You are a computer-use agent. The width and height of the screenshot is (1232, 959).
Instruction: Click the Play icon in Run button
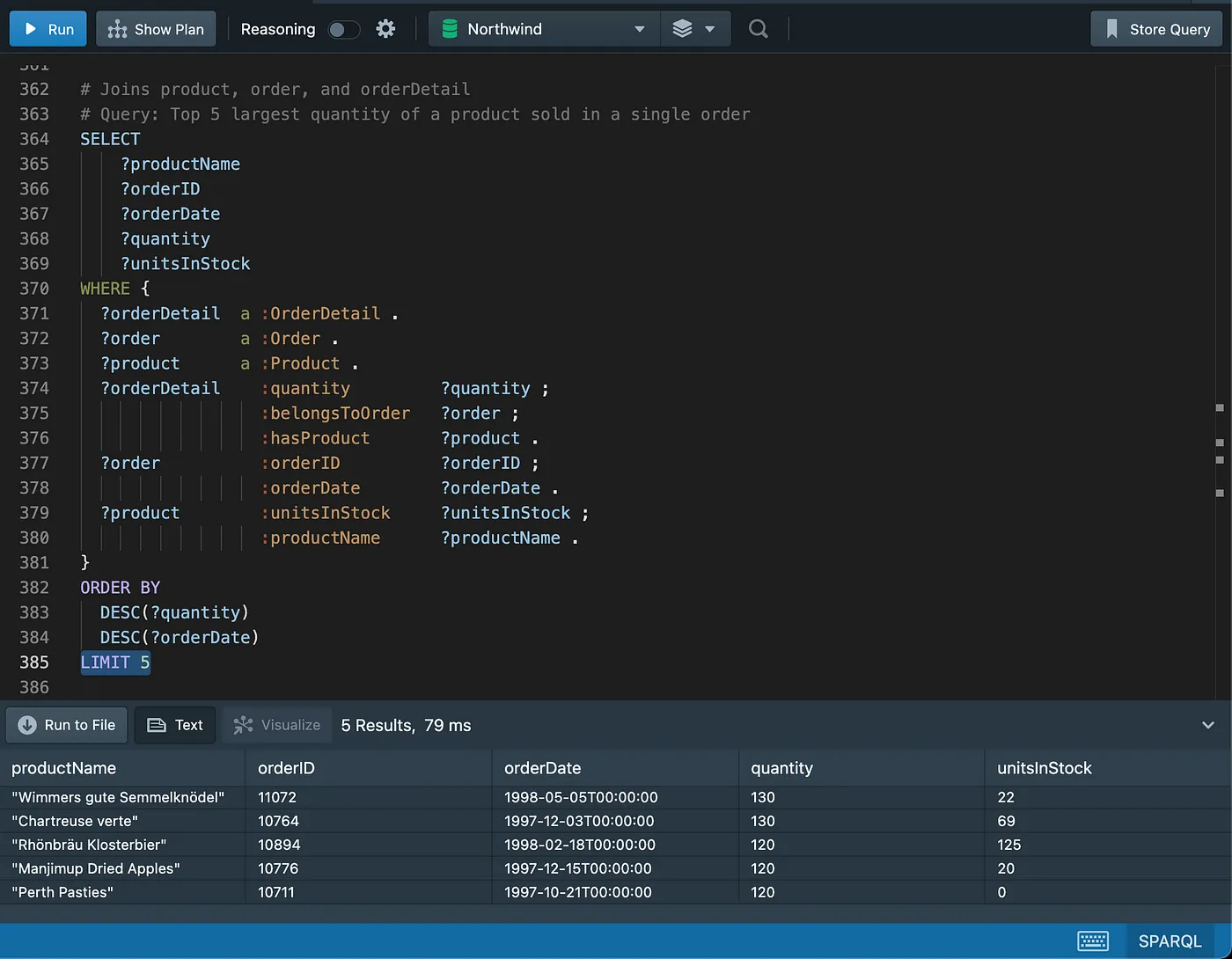(31, 29)
